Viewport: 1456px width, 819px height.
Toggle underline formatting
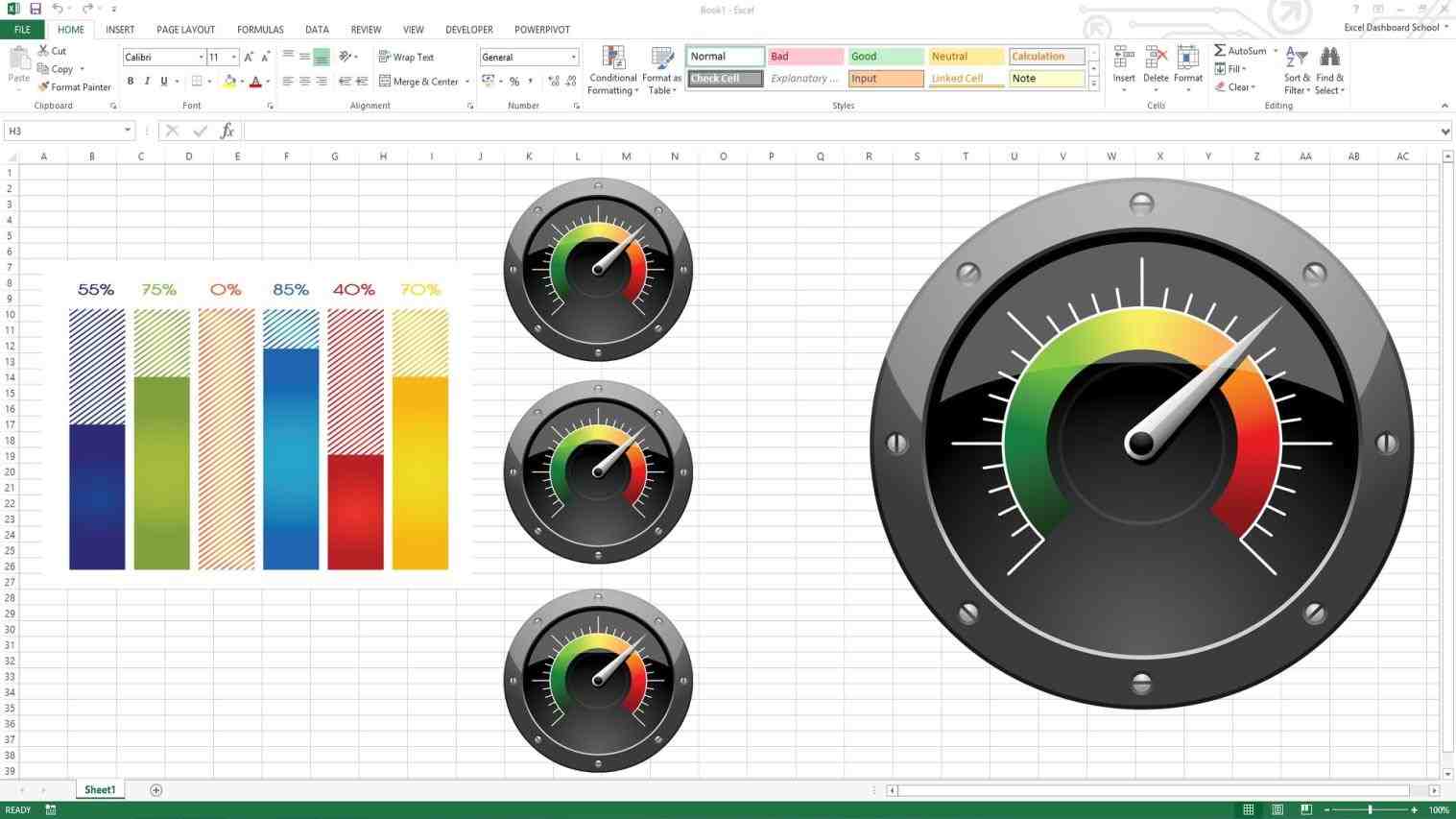click(161, 81)
